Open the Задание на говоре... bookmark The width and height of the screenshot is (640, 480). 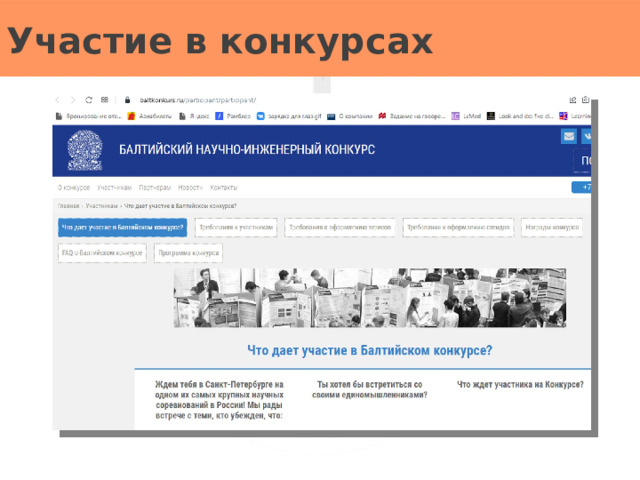(411, 116)
